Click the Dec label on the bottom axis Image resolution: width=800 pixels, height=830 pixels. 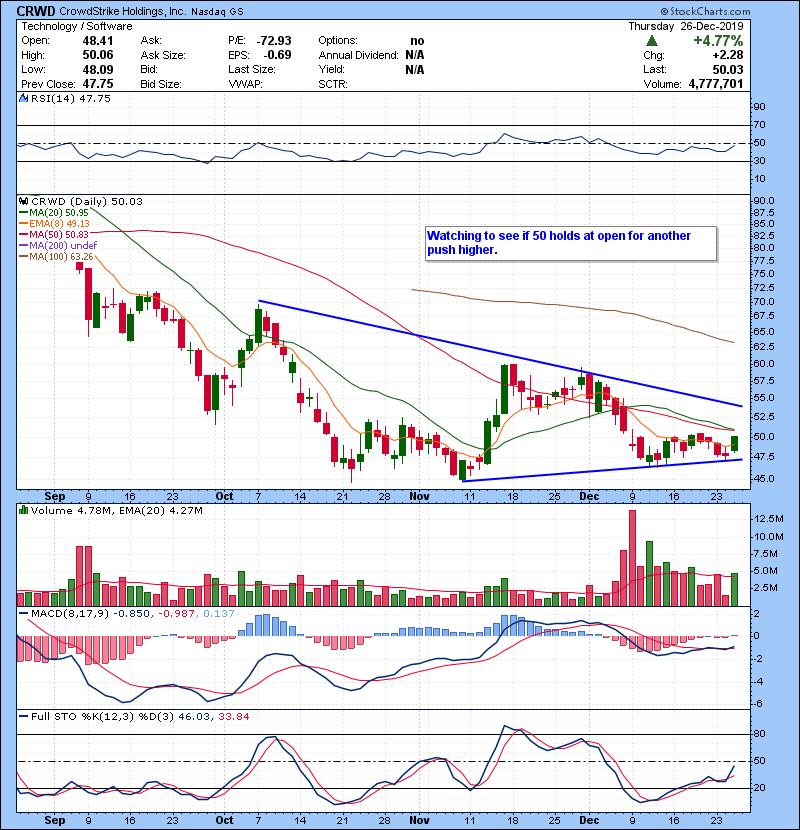(589, 820)
